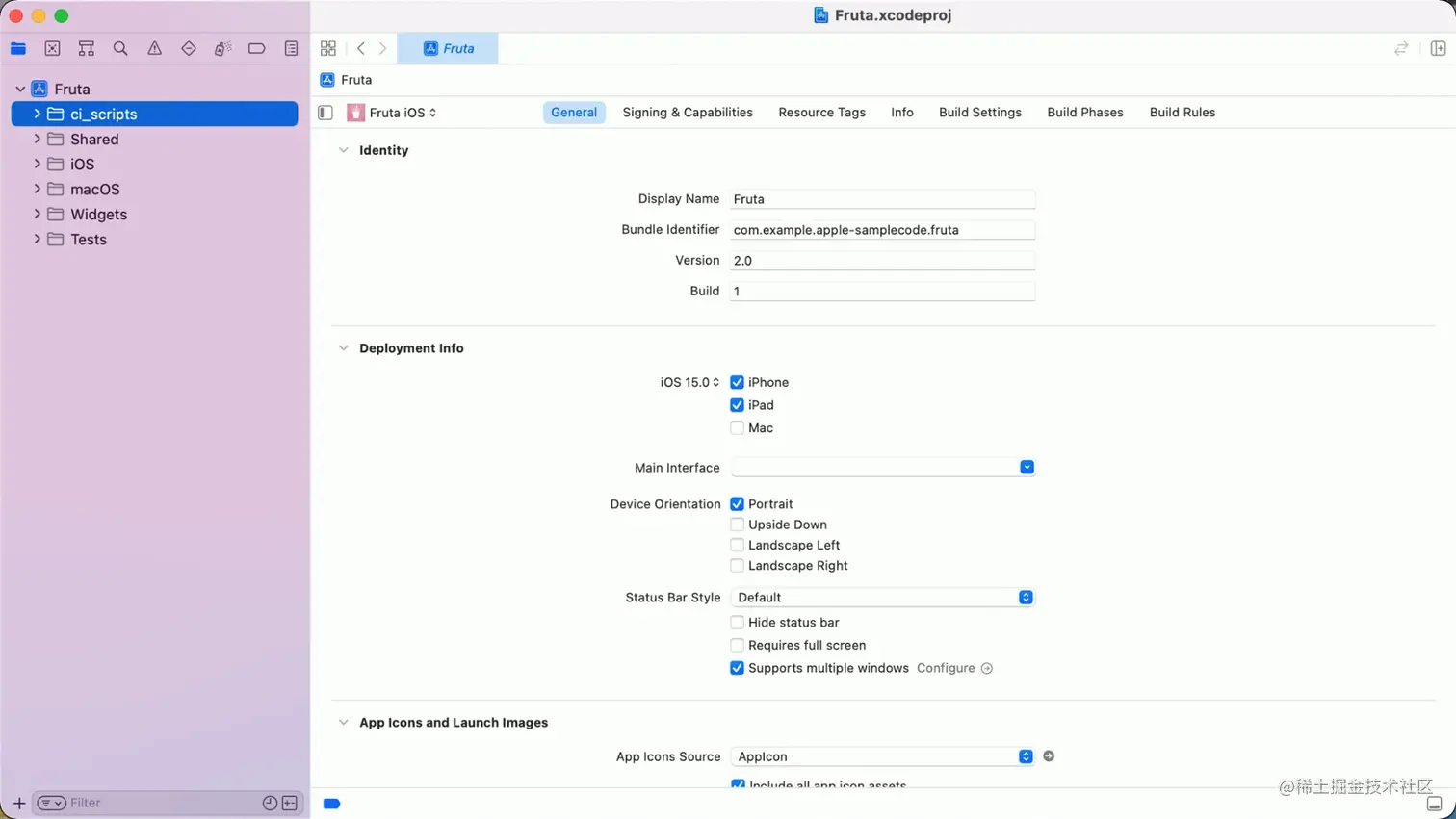Uncheck Supports multiple windows
Viewport: 1456px width, 819px height.
coord(737,668)
